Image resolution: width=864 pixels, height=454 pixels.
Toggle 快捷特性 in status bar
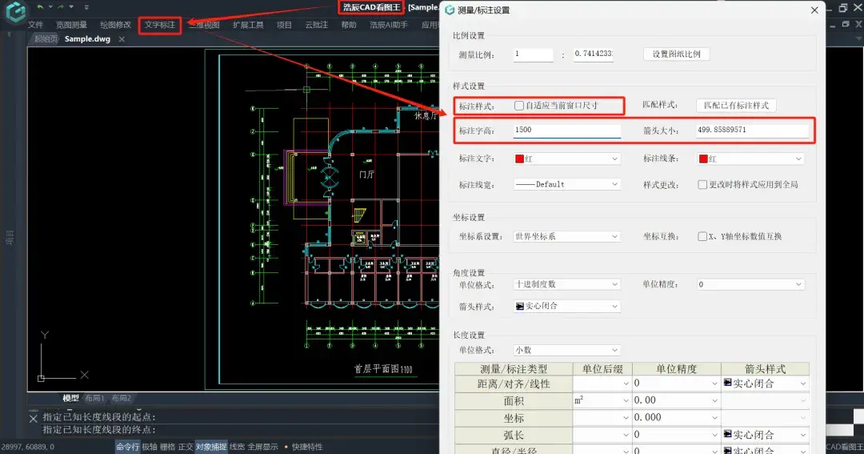tap(307, 447)
